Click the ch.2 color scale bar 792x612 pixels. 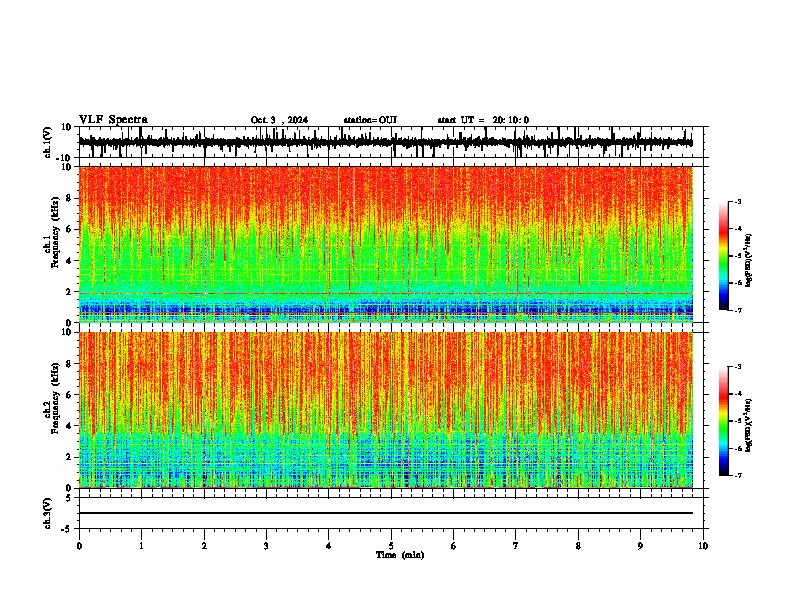click(x=724, y=421)
